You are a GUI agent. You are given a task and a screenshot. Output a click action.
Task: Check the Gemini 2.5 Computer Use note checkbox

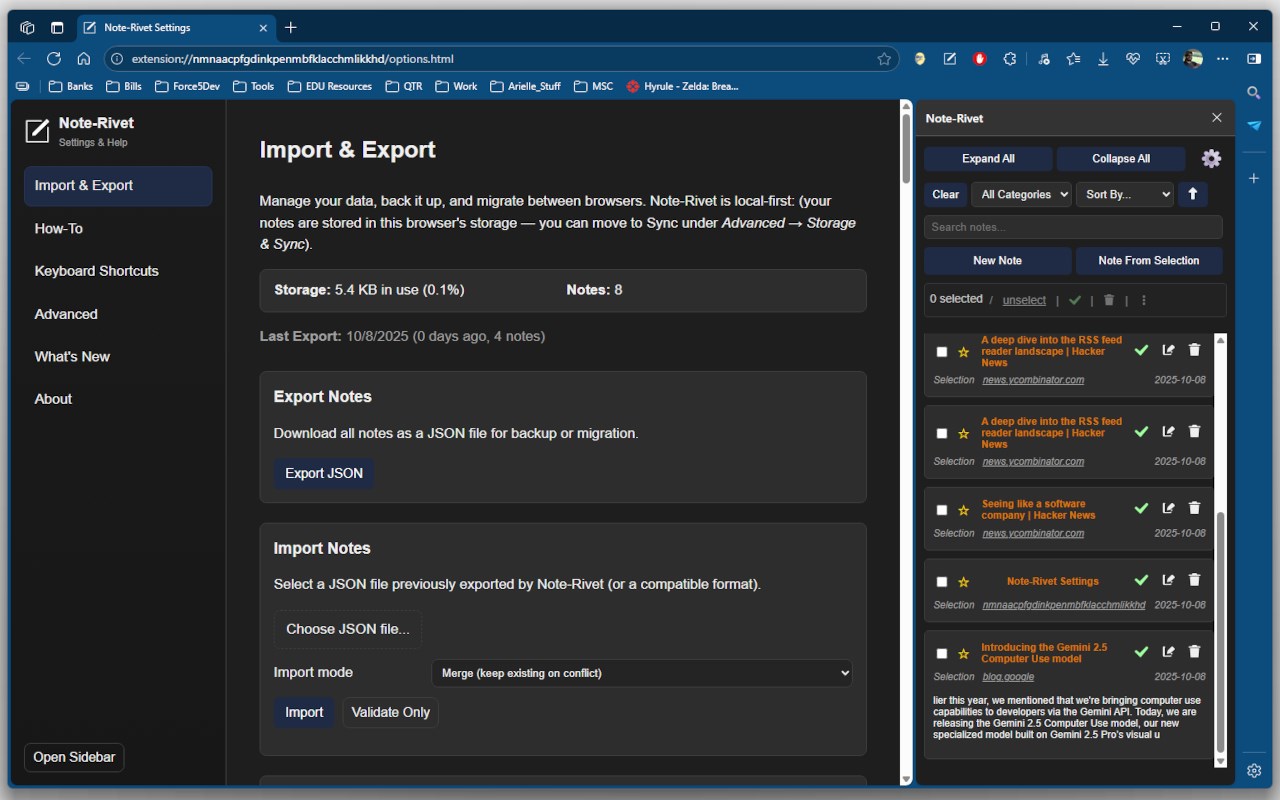click(x=942, y=654)
